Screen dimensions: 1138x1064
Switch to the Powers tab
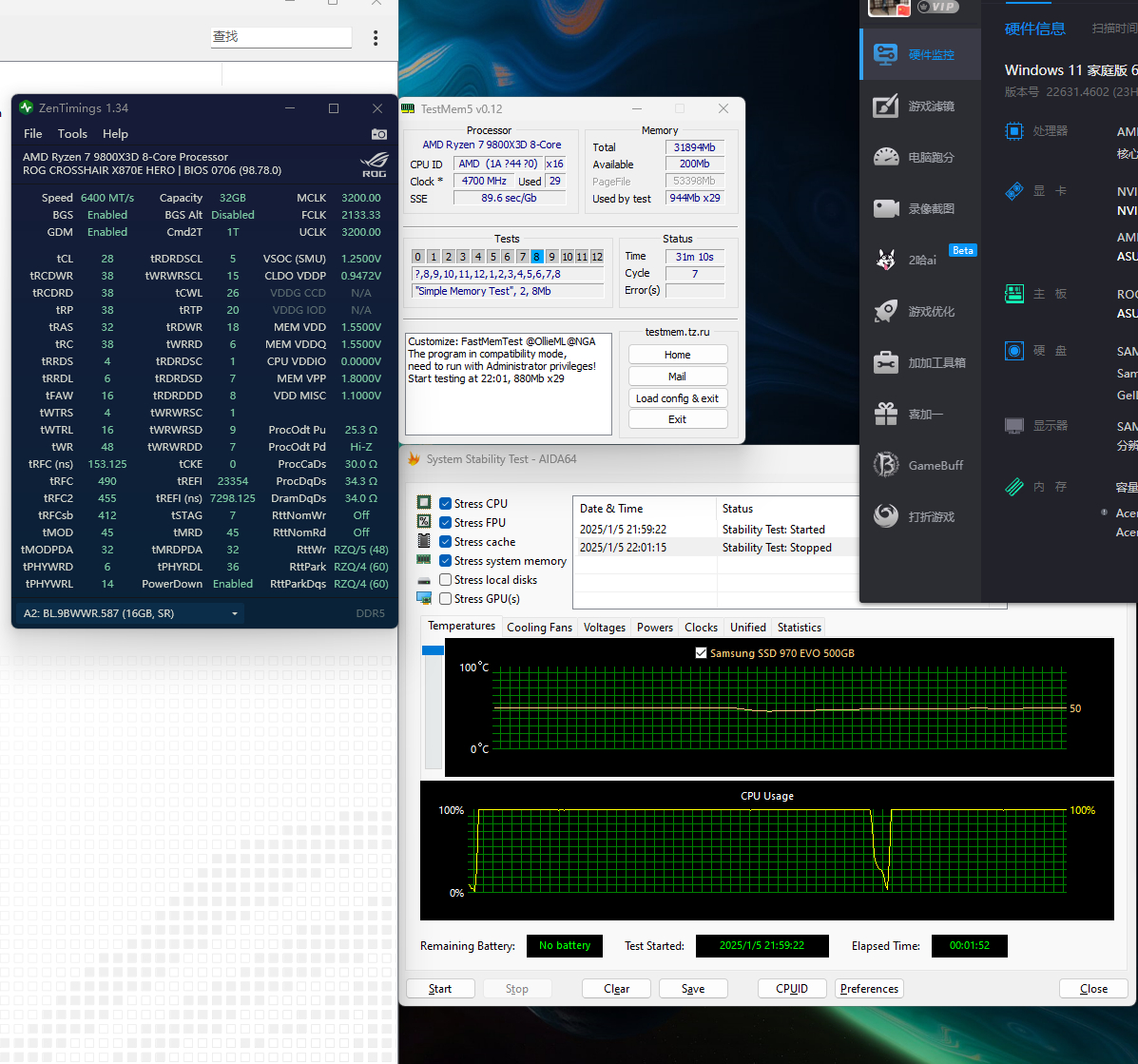[x=655, y=627]
